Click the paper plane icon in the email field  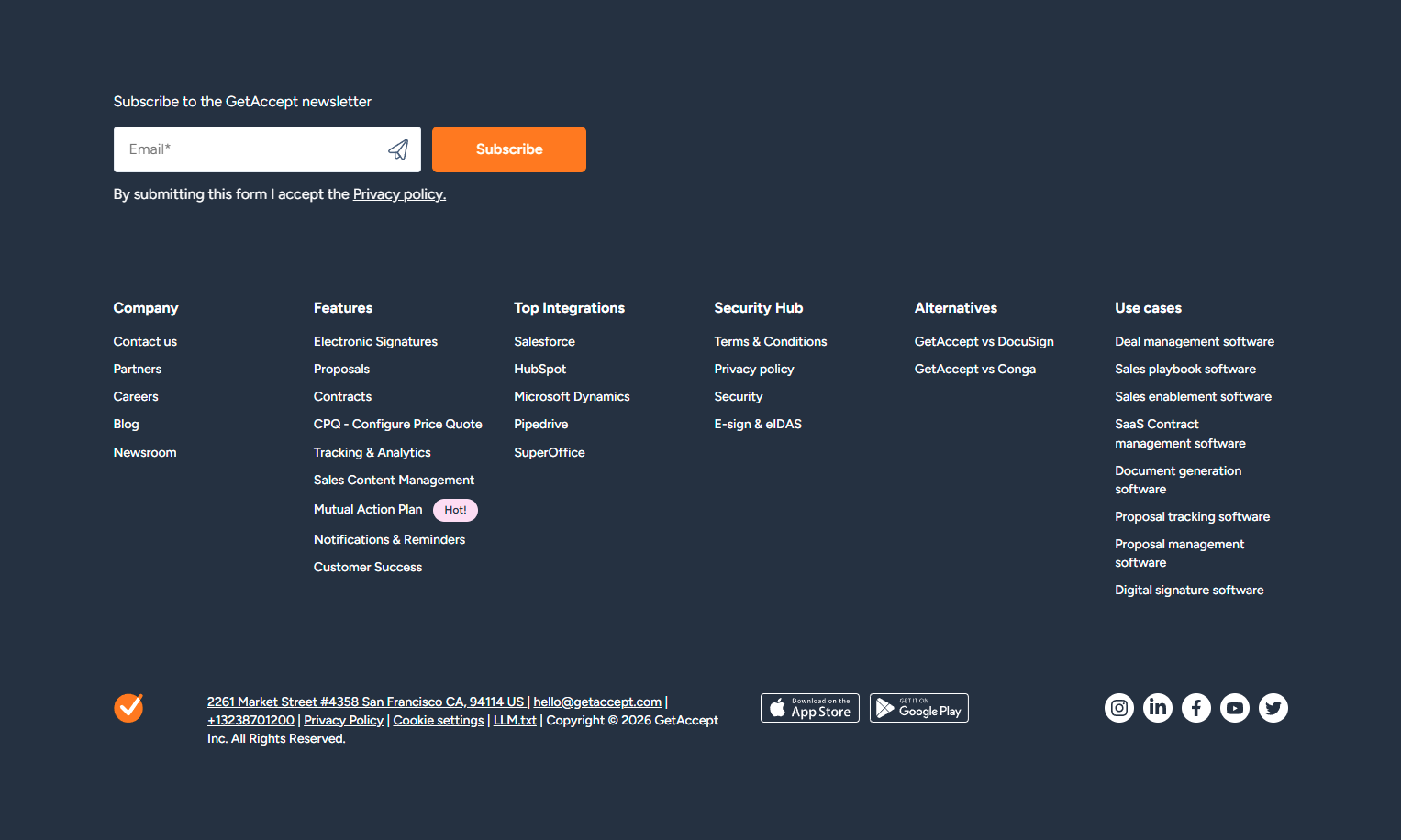pyautogui.click(x=398, y=149)
